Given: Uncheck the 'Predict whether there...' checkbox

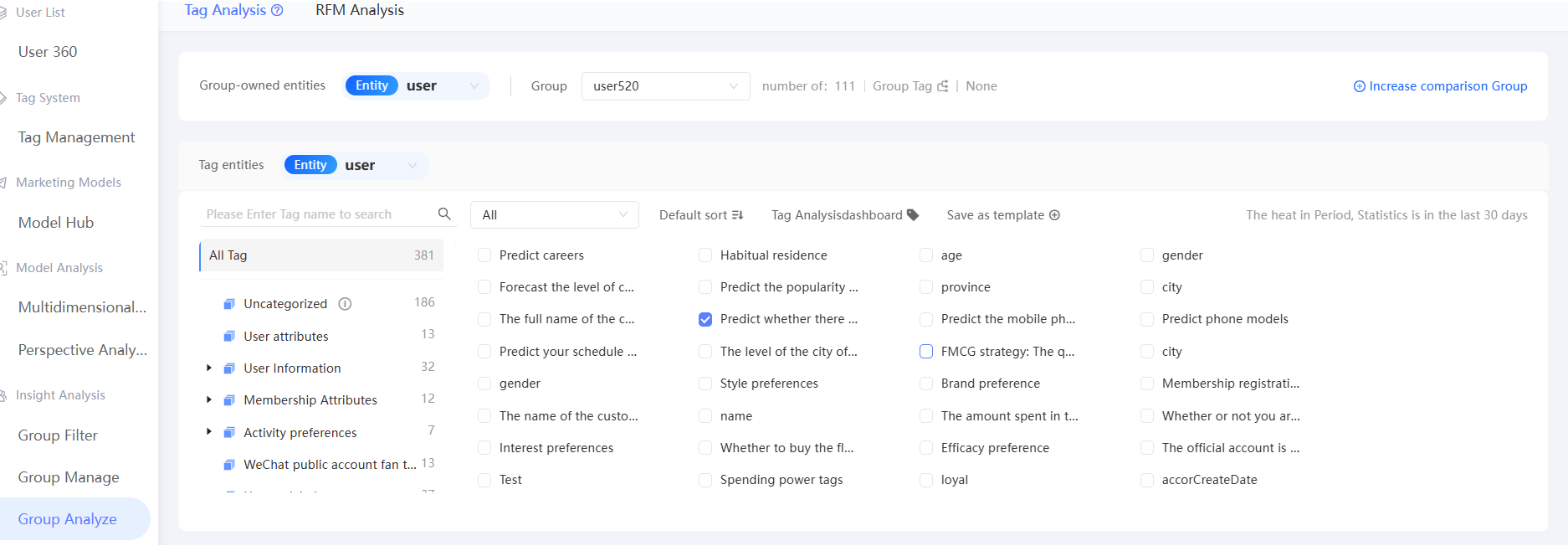Looking at the screenshot, I should (x=705, y=319).
